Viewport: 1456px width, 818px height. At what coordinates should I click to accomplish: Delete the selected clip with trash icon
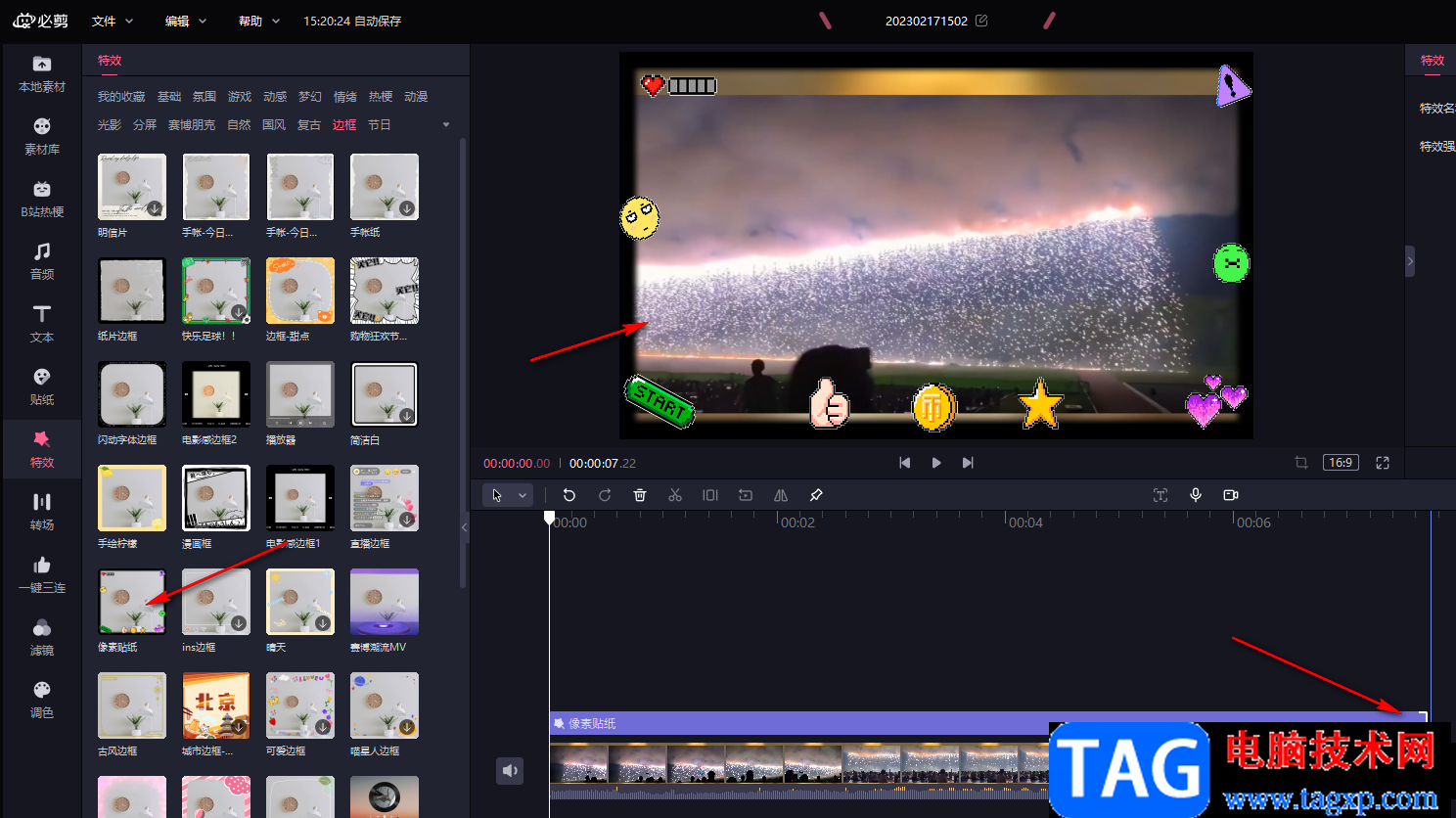640,495
